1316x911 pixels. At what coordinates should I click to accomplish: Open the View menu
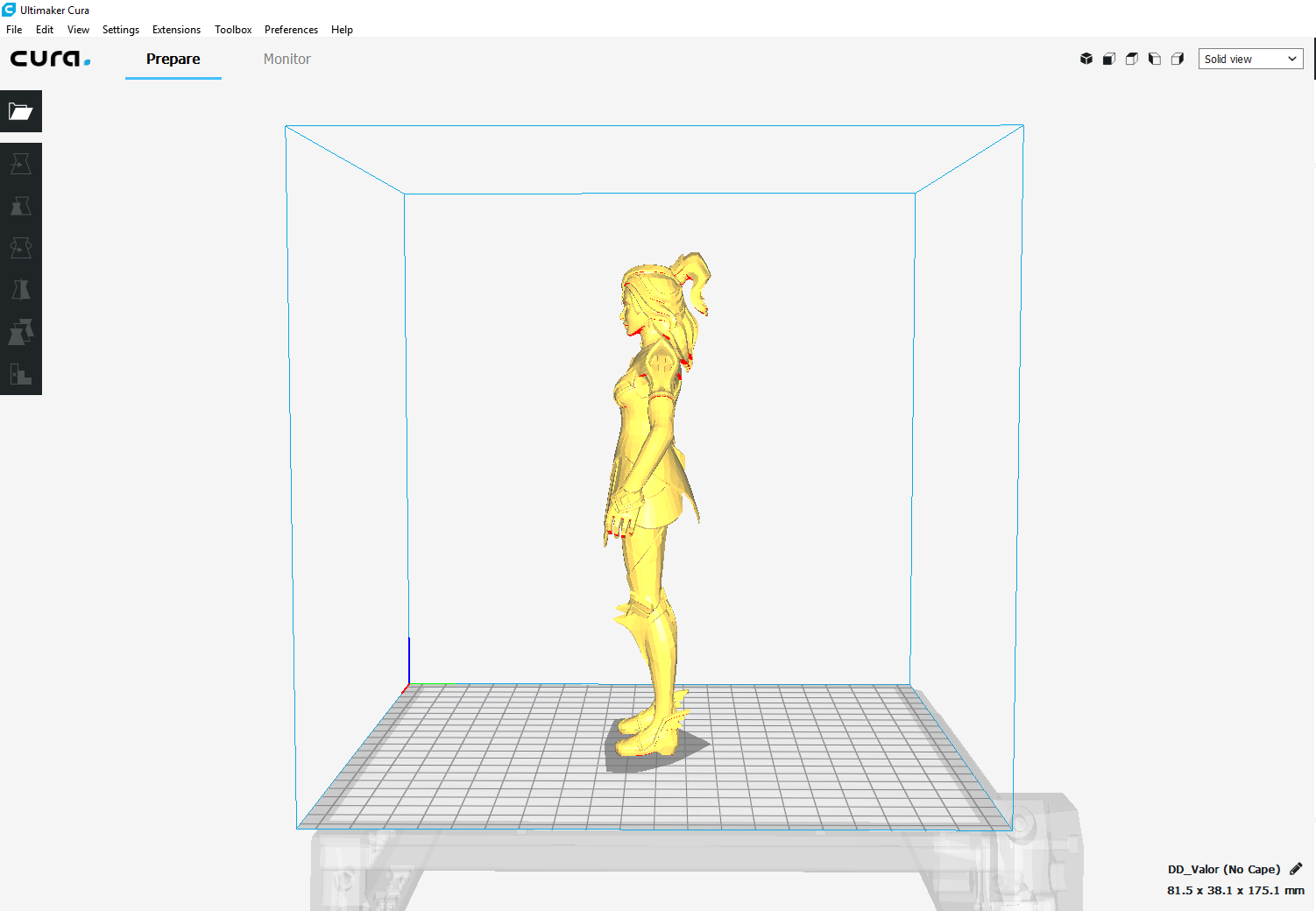click(78, 30)
